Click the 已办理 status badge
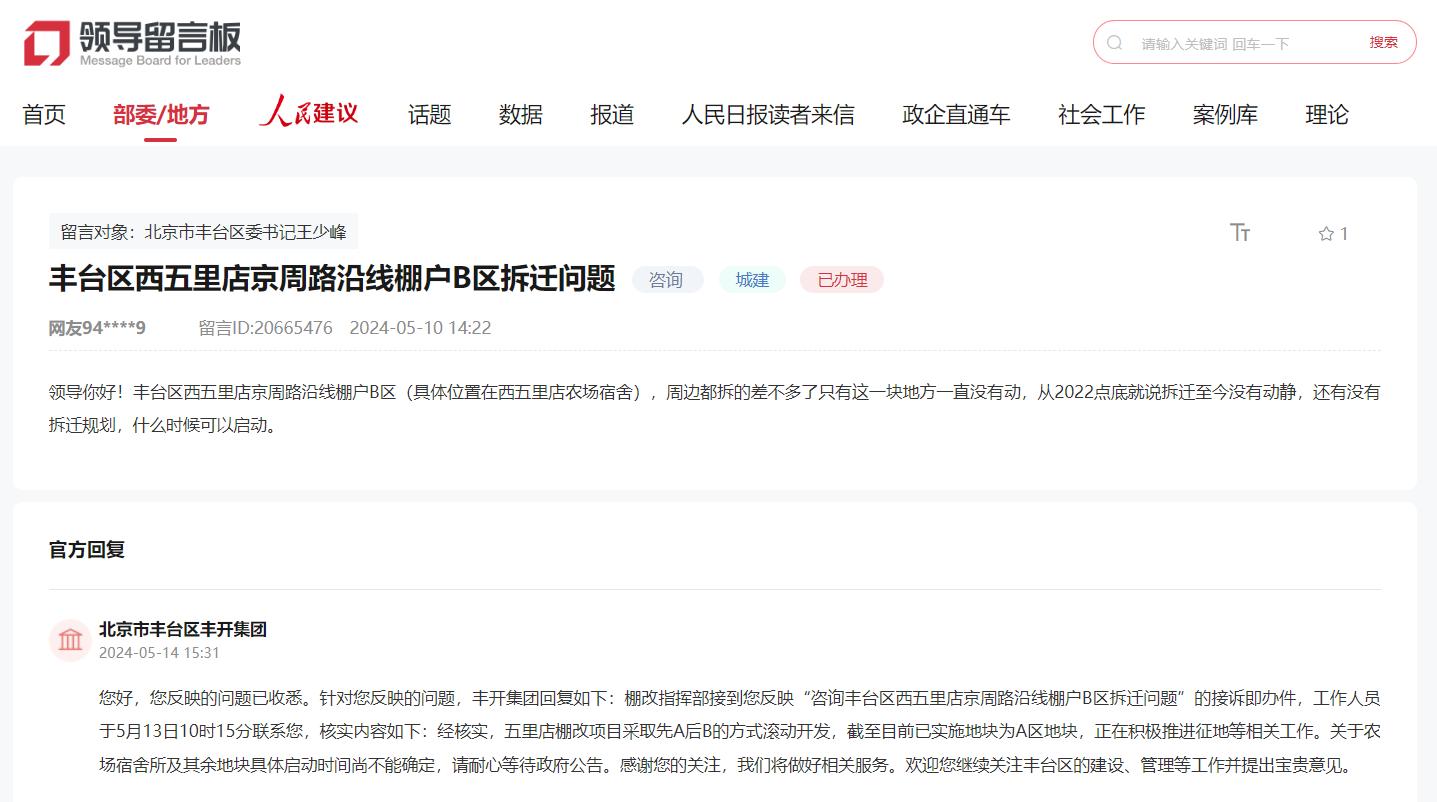1437x802 pixels. click(x=842, y=280)
